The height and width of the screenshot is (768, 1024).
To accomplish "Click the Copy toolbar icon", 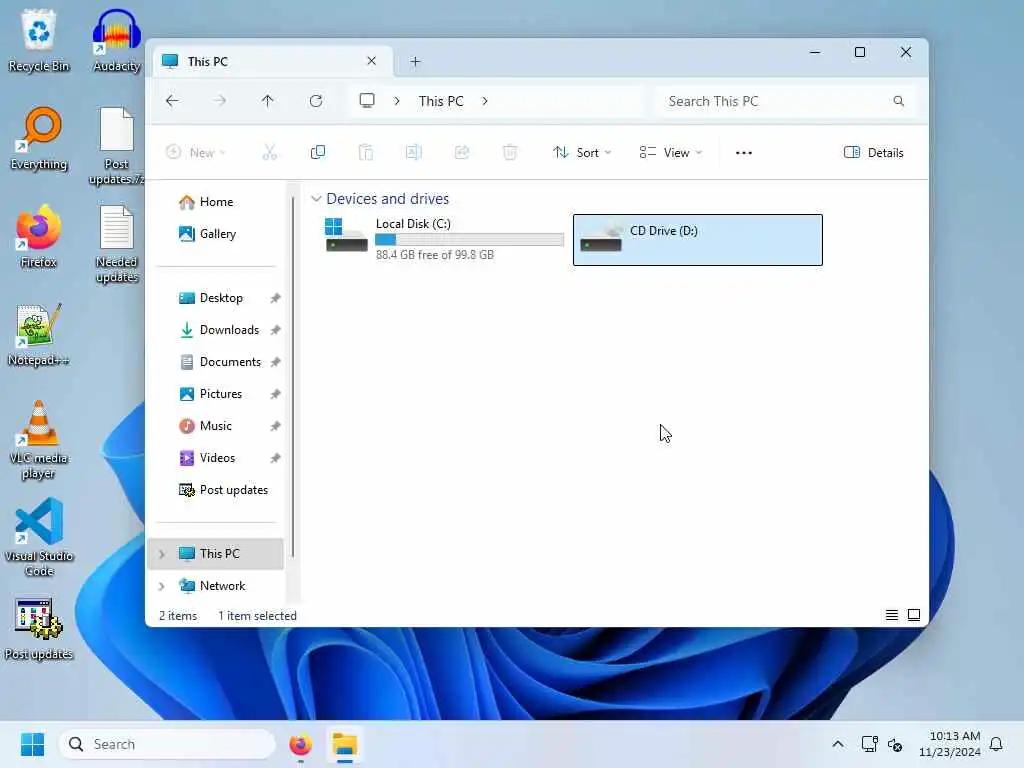I will pyautogui.click(x=318, y=152).
